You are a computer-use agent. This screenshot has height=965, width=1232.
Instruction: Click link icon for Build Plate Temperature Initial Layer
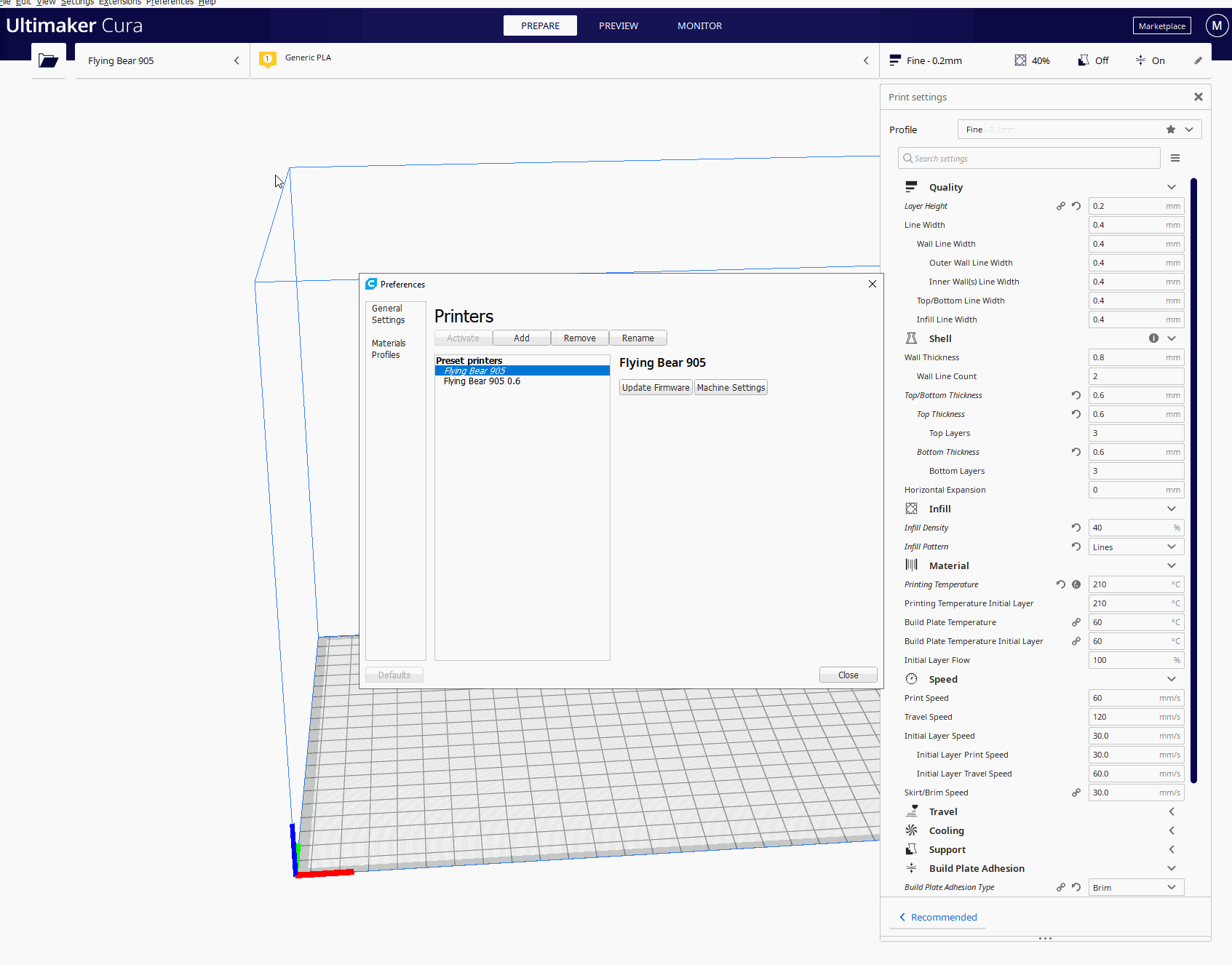click(1076, 641)
